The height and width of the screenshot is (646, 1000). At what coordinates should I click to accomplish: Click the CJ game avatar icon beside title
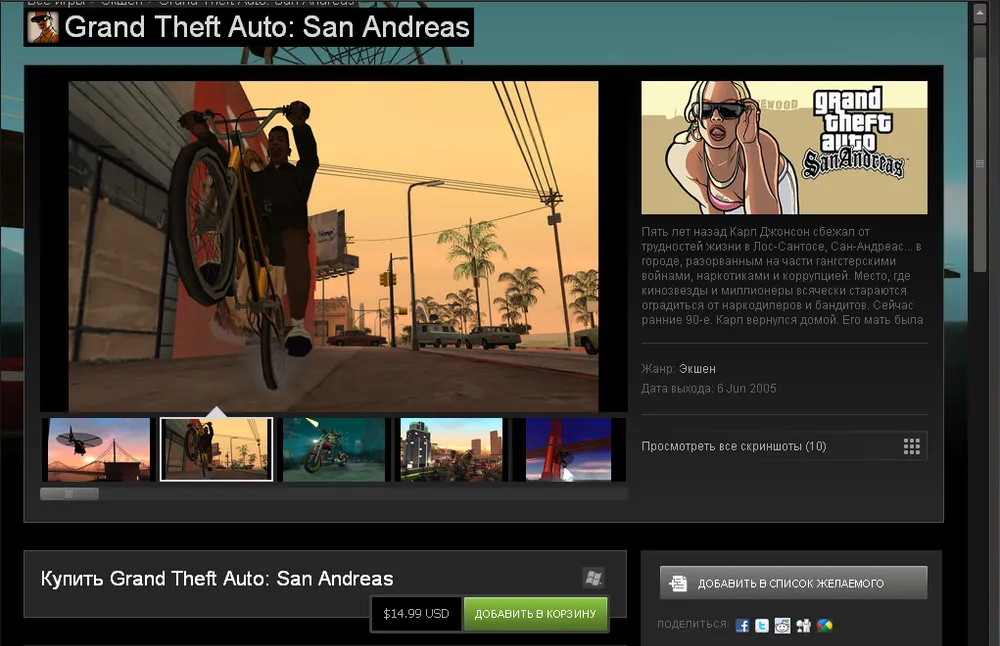point(43,27)
